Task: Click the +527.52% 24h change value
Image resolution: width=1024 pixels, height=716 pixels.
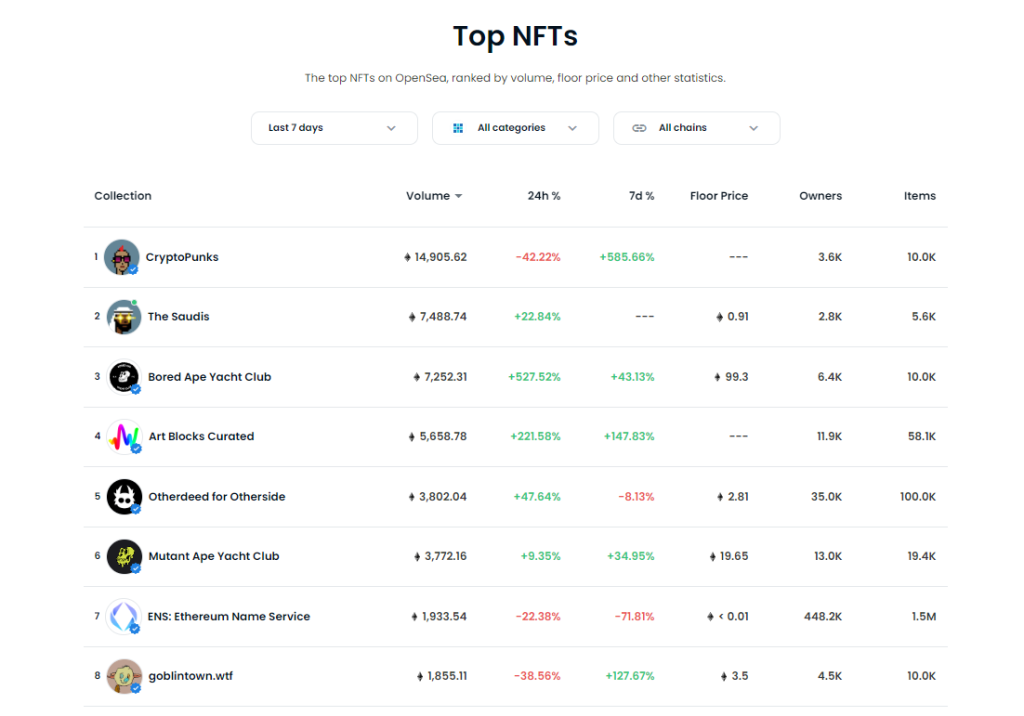Action: (x=534, y=377)
